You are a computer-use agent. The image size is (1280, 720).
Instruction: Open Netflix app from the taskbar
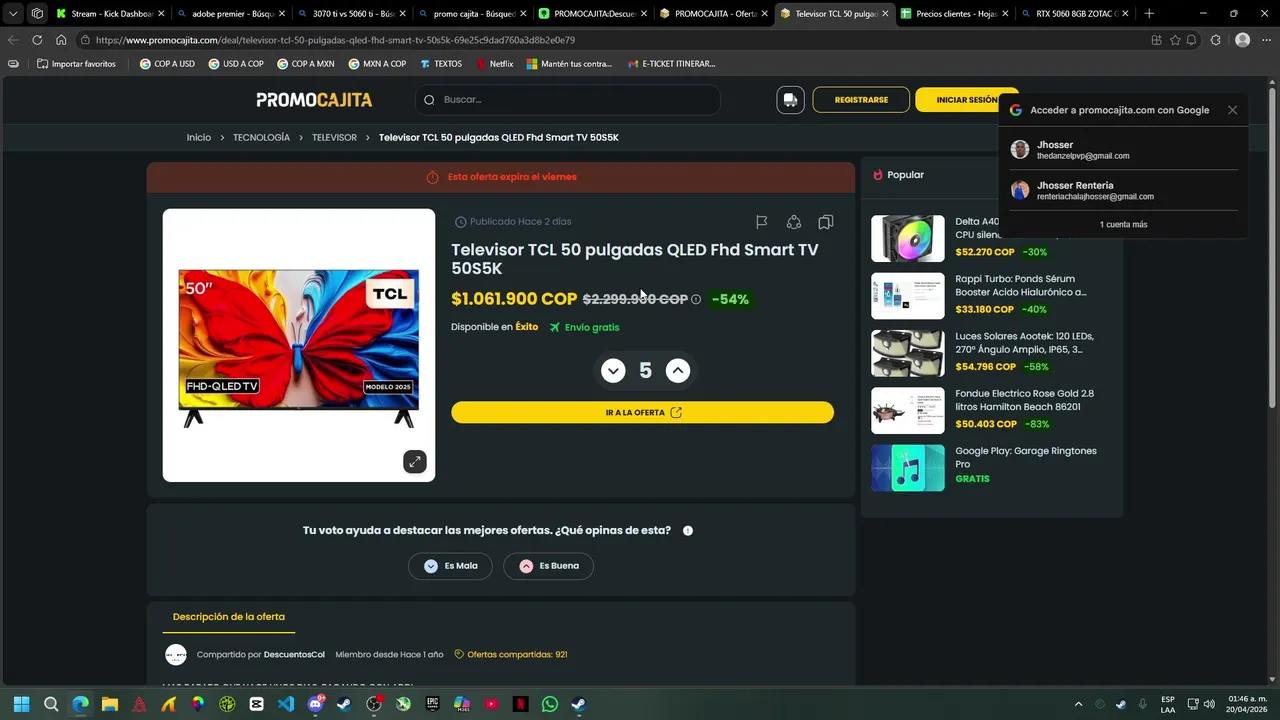[521, 704]
